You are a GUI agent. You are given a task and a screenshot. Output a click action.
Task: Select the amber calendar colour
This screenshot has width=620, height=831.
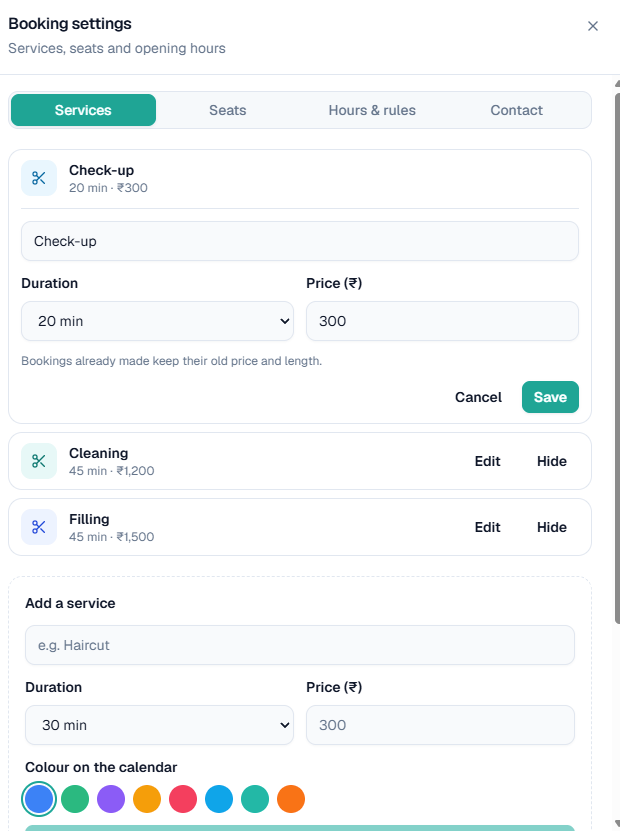pyautogui.click(x=147, y=799)
